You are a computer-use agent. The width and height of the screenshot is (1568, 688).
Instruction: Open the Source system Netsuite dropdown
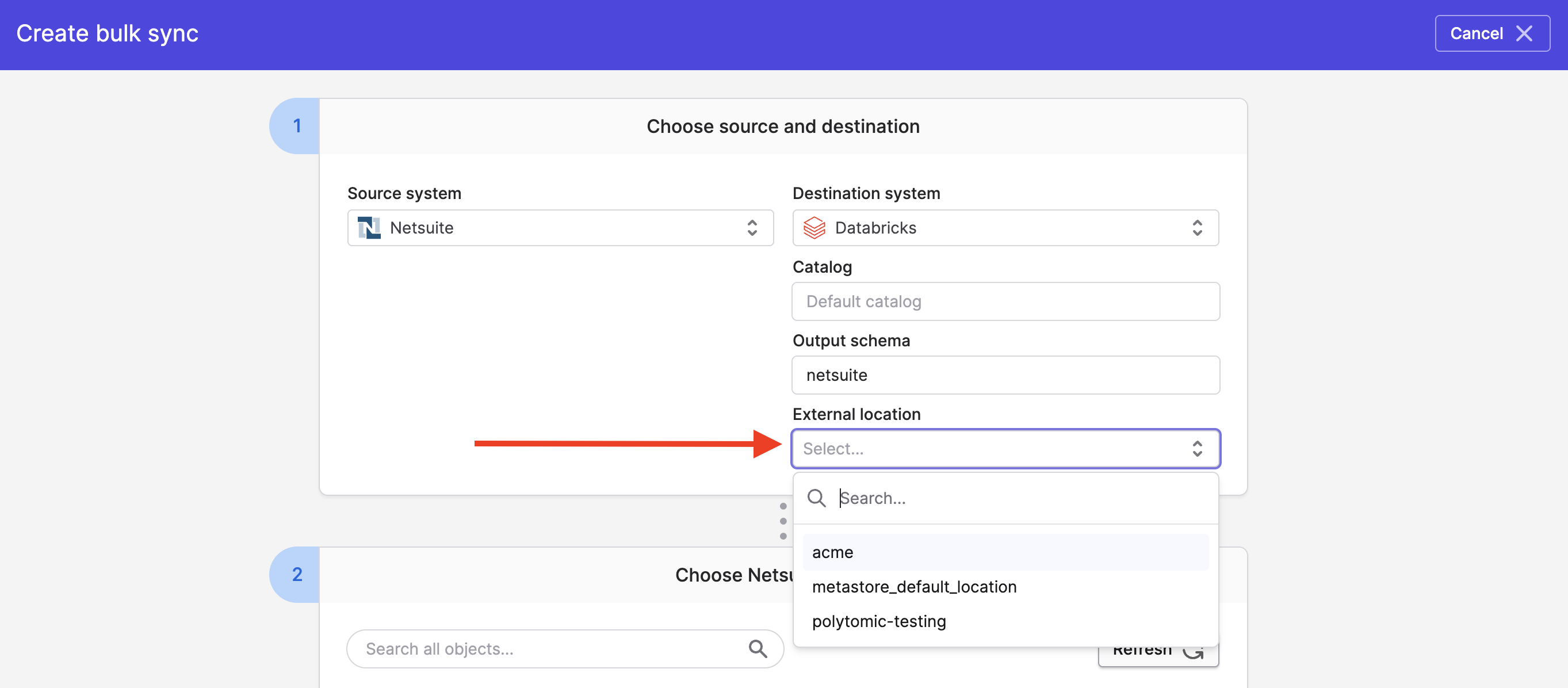pyautogui.click(x=560, y=228)
